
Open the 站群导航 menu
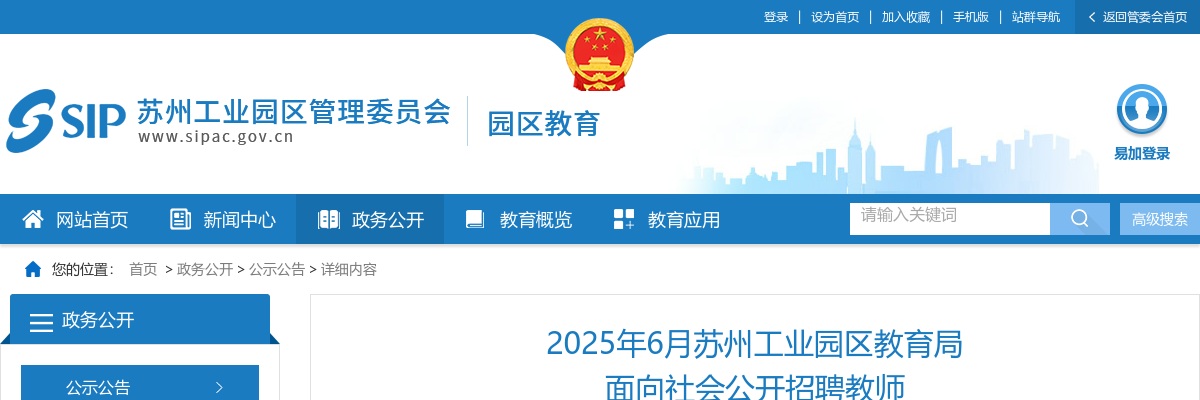(1036, 17)
